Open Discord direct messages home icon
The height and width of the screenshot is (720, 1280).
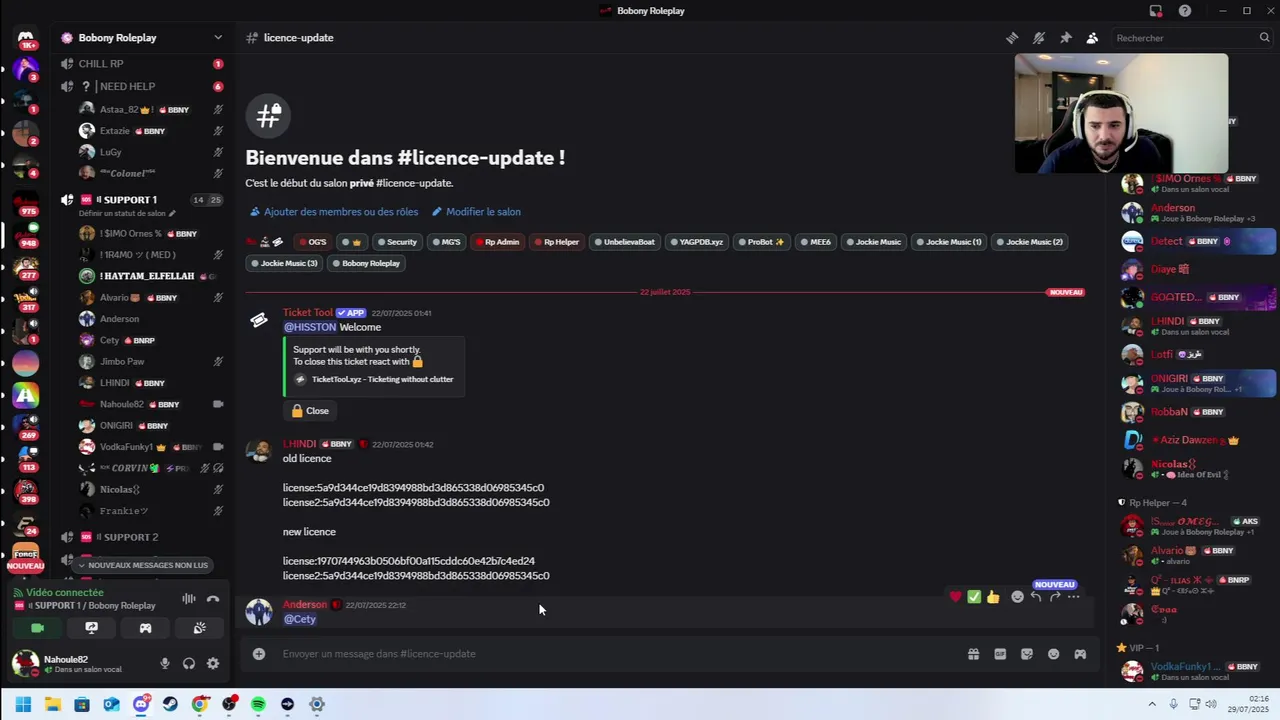pos(26,38)
